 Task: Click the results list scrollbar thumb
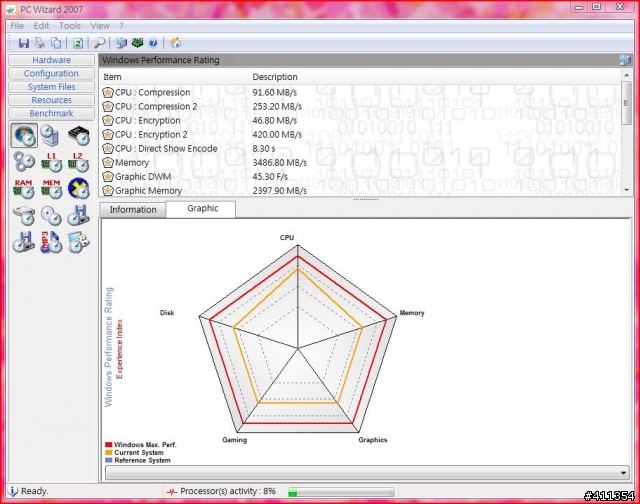[x=626, y=103]
